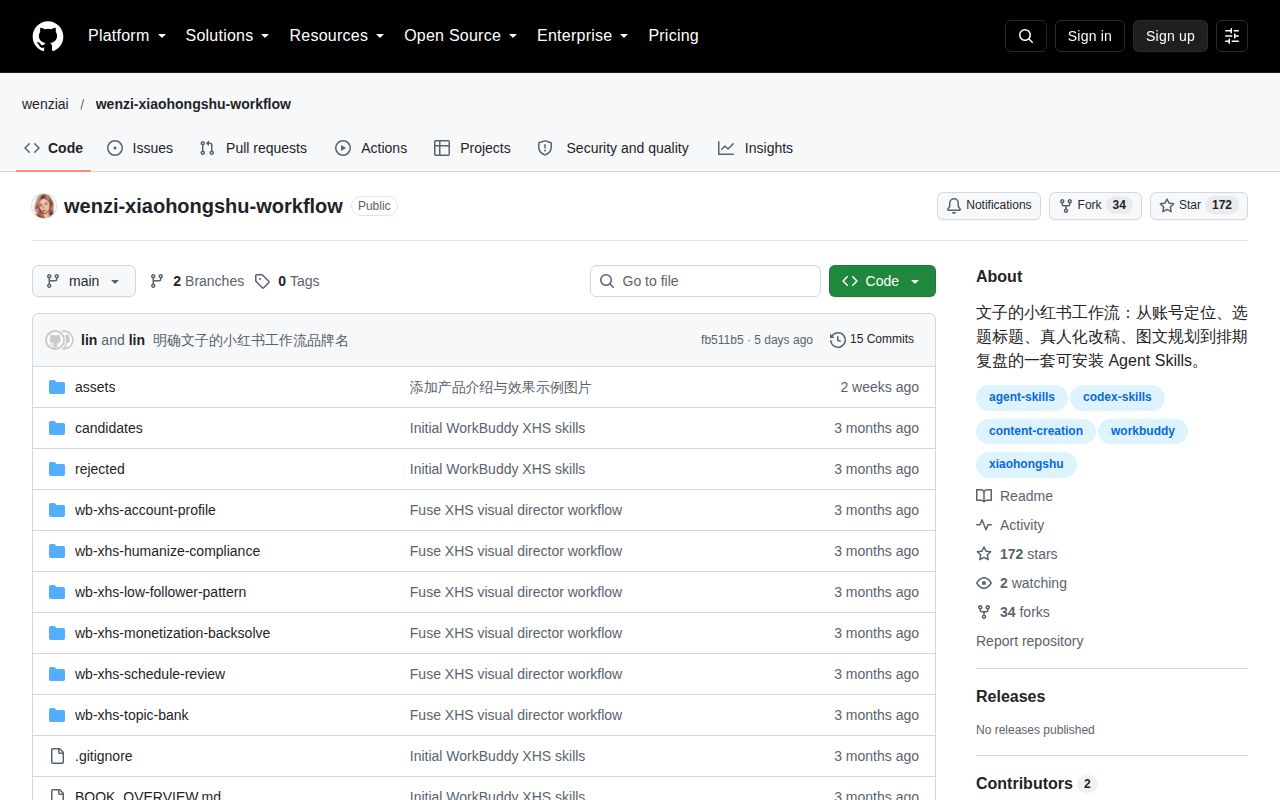The image size is (1280, 800).
Task: Open the Actions tab
Action: coord(371,148)
